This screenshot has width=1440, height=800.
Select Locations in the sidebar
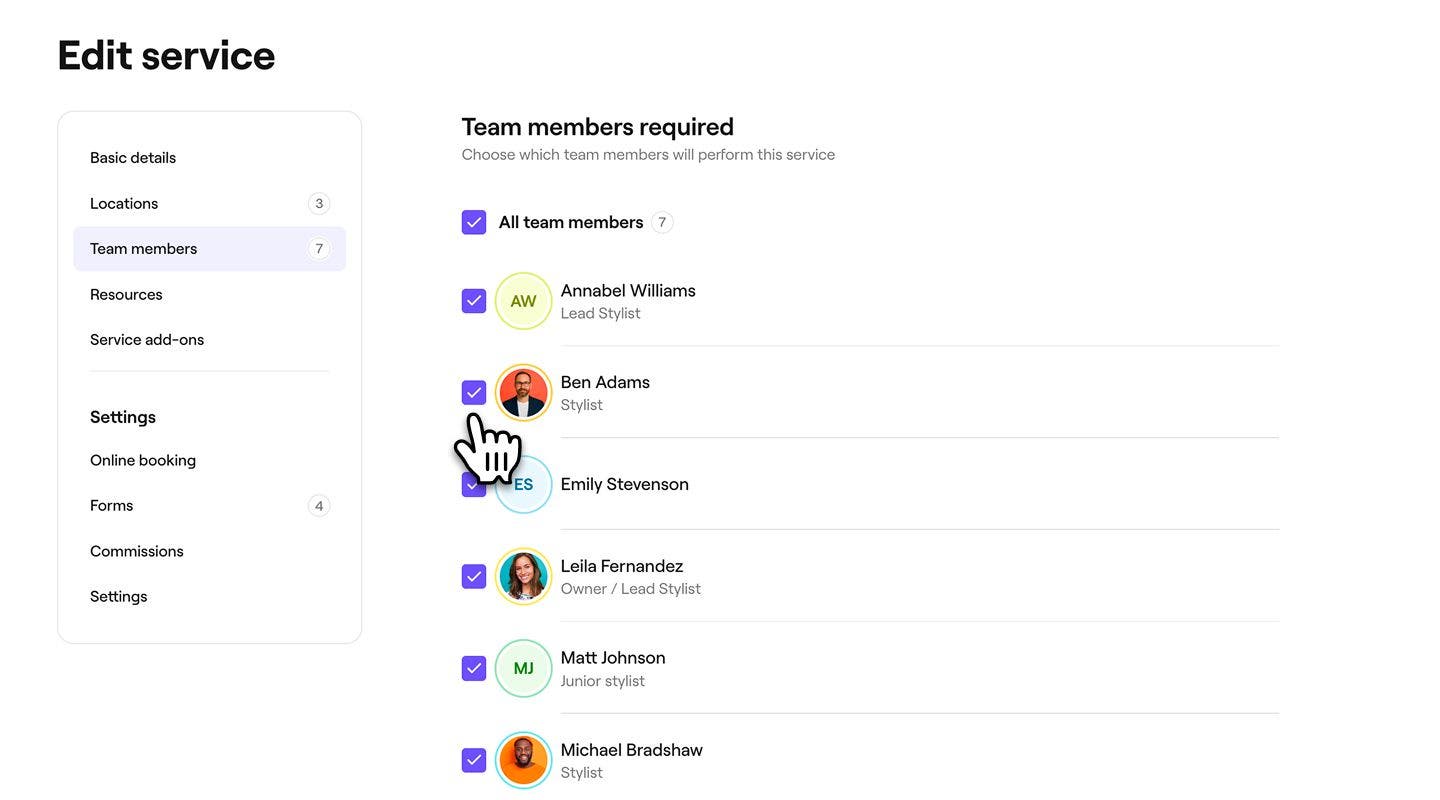pyautogui.click(x=123, y=203)
